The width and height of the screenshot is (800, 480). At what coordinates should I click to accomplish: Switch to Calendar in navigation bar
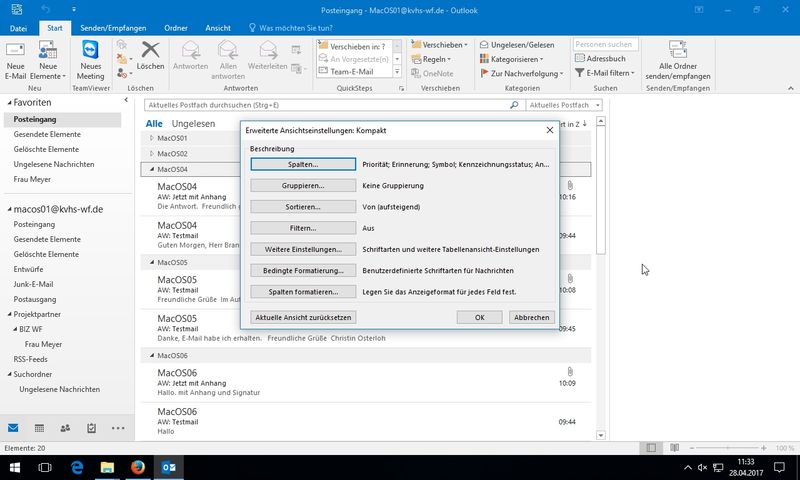39,428
